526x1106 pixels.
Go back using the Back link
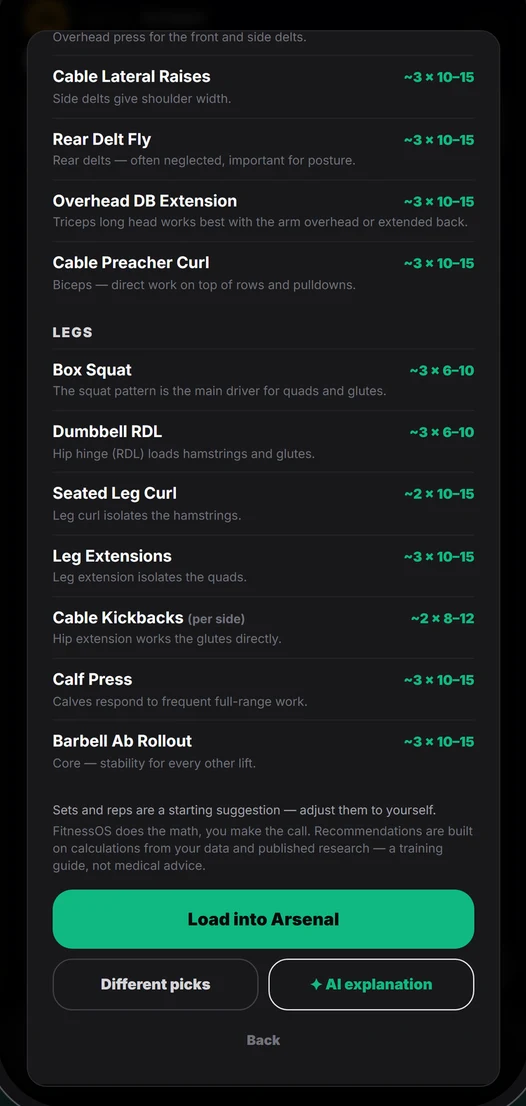pyautogui.click(x=263, y=1040)
